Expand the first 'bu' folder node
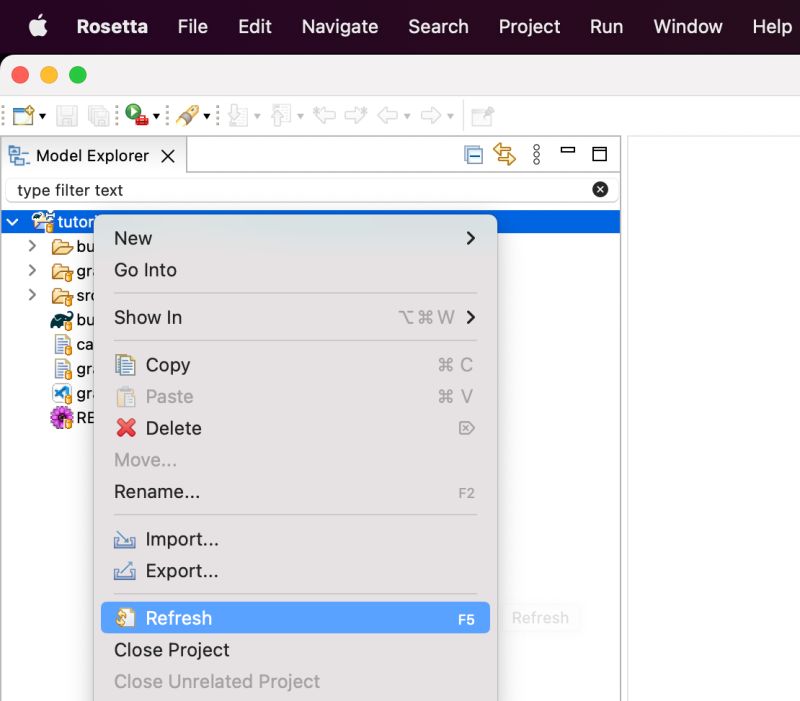 pyautogui.click(x=32, y=246)
